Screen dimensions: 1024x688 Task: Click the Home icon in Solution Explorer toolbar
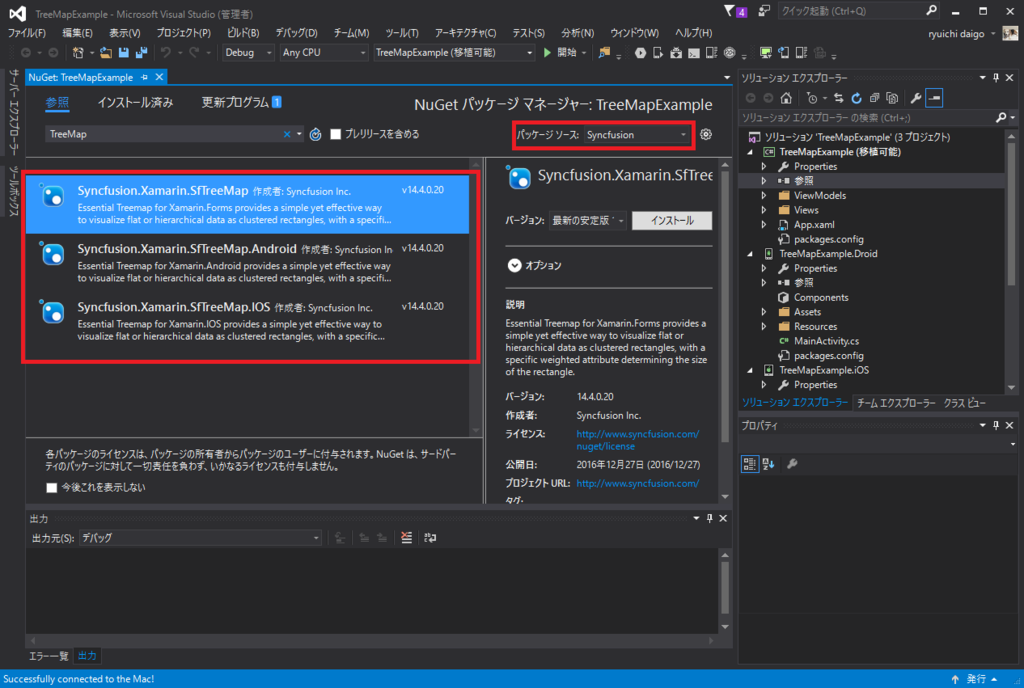[x=786, y=99]
